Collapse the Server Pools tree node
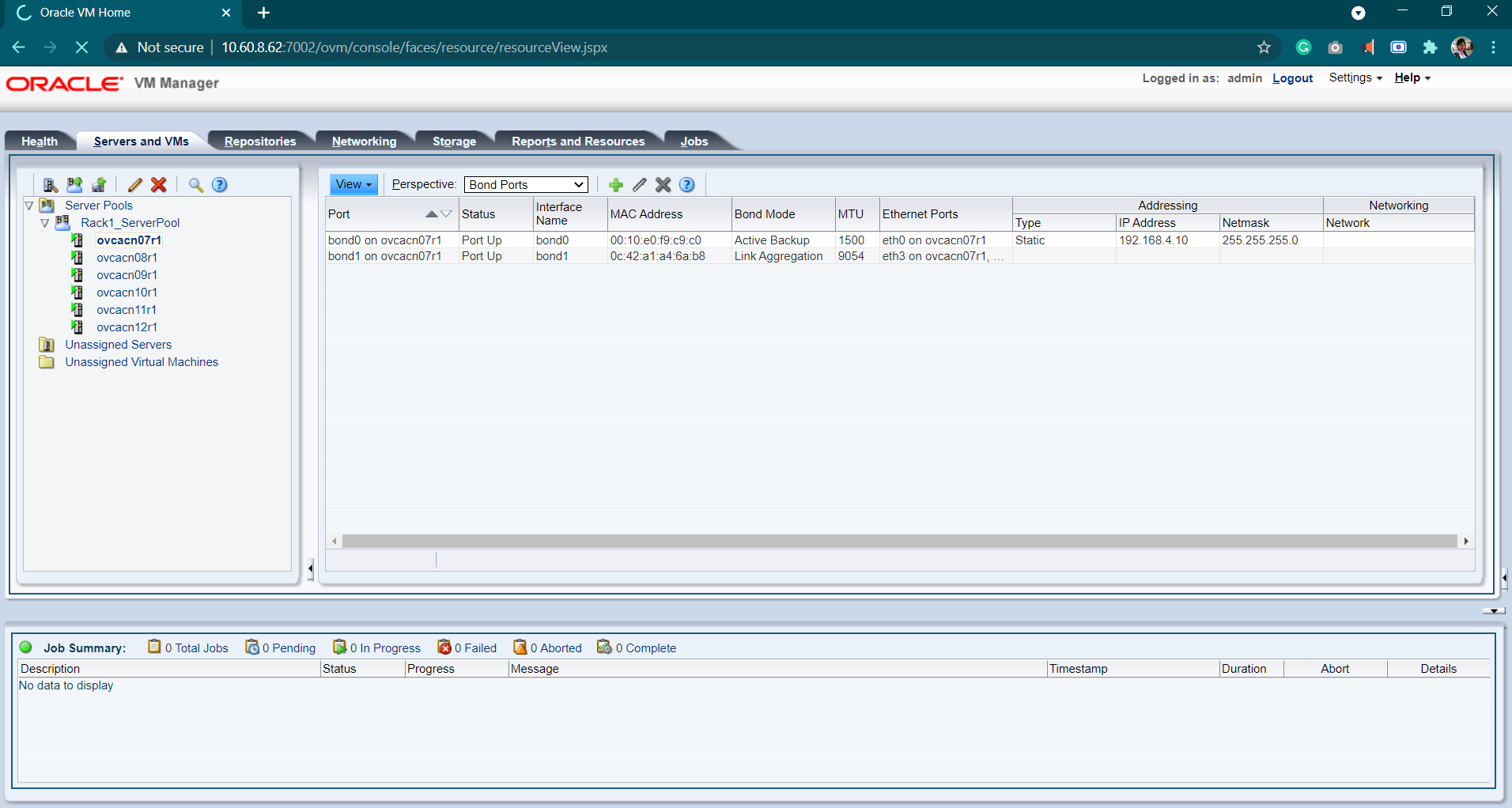 (29, 206)
